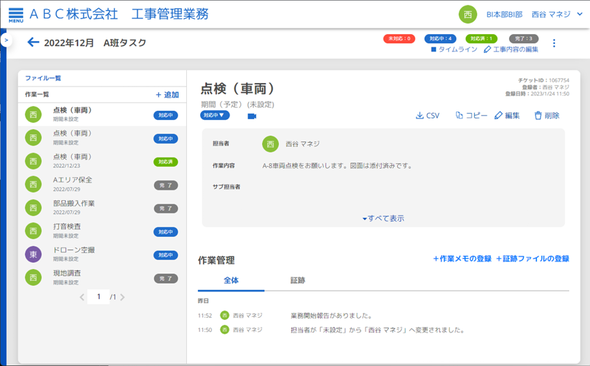Image resolution: width=590 pixels, height=366 pixels.
Task: Filter by red 未対応 status badge
Action: (x=399, y=38)
